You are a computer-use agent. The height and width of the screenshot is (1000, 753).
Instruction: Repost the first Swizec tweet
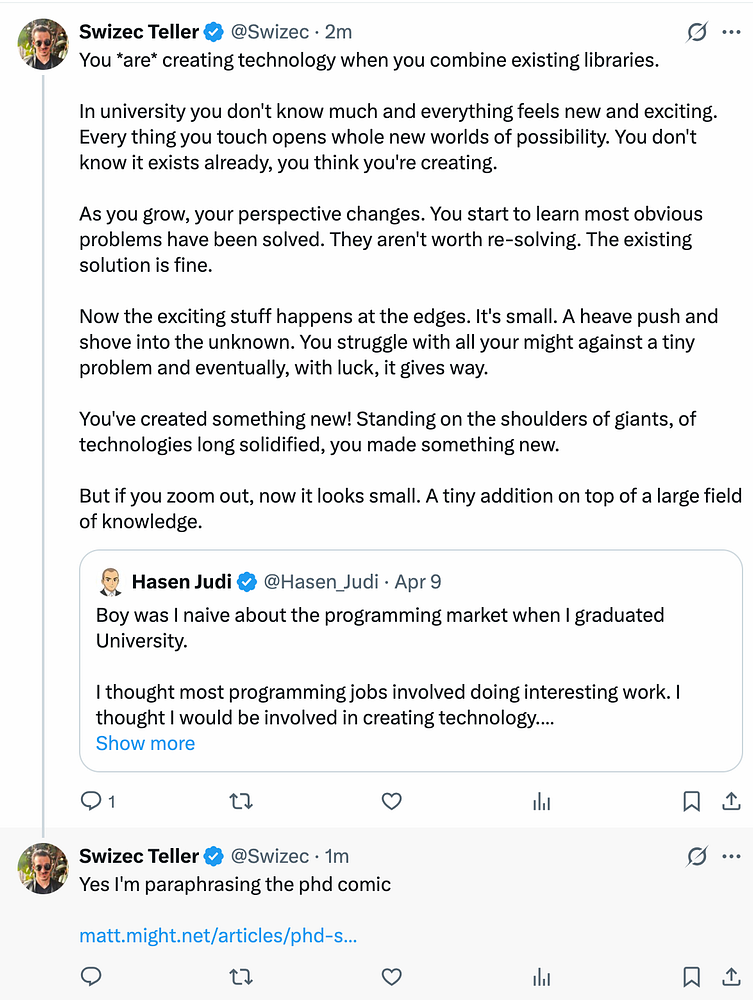click(x=241, y=801)
